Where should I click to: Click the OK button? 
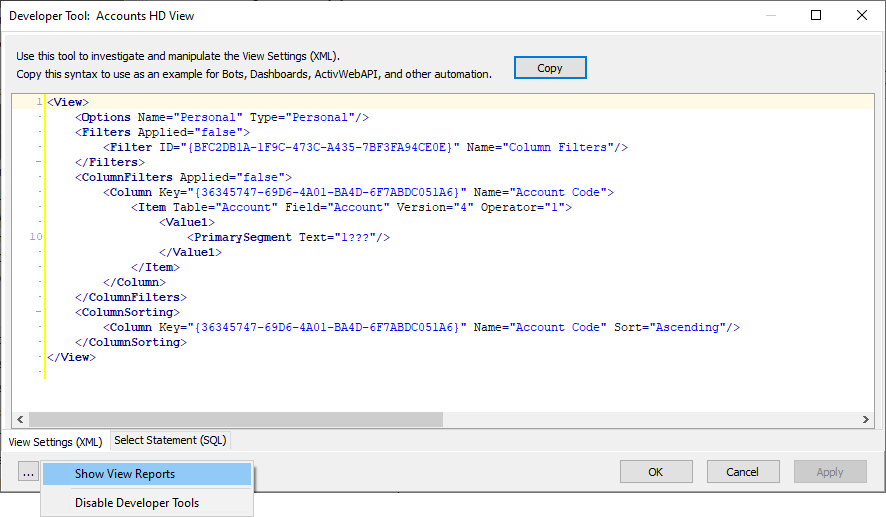click(x=655, y=472)
